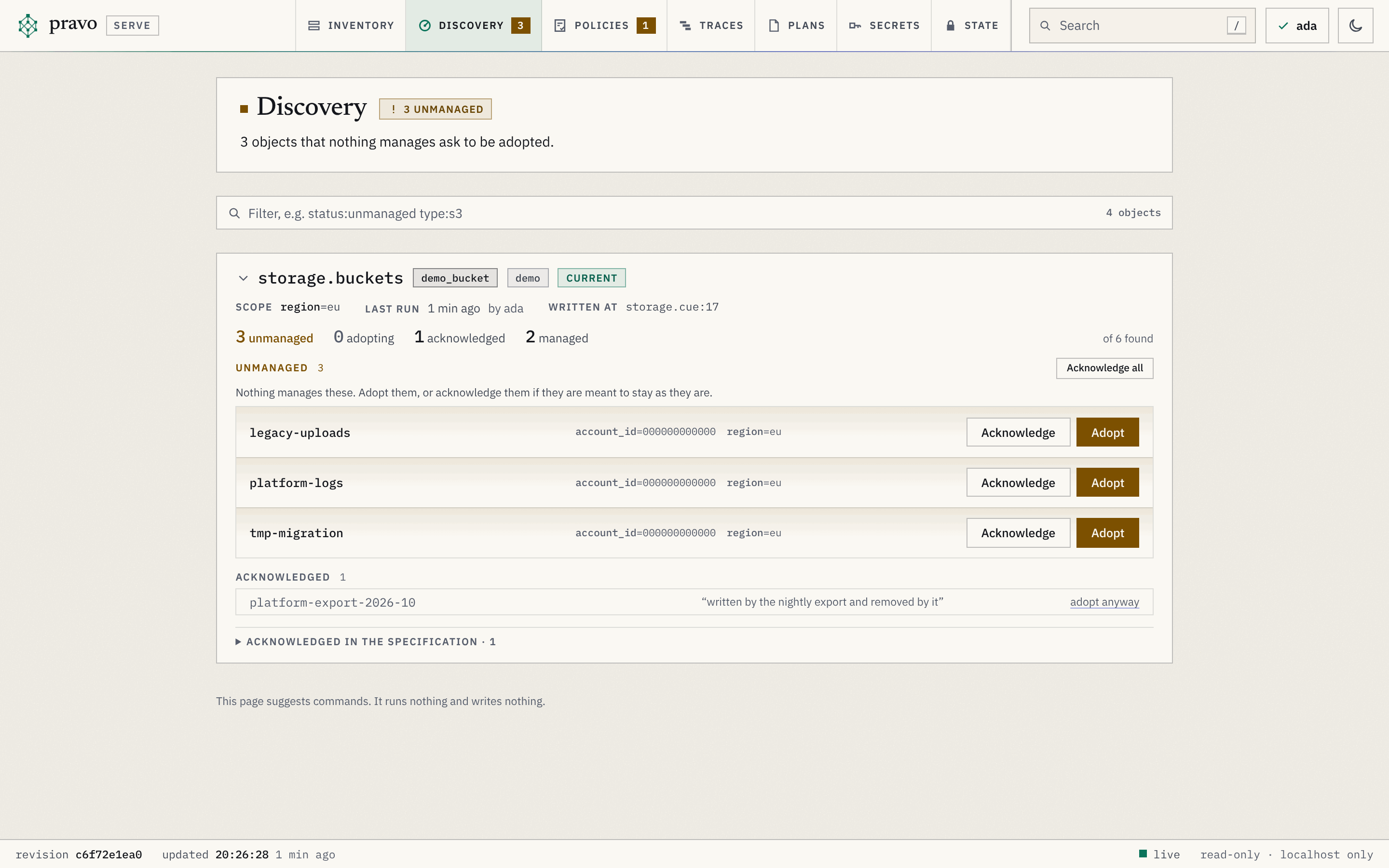This screenshot has width=1389, height=868.
Task: Open the ada user button
Action: tap(1296, 25)
